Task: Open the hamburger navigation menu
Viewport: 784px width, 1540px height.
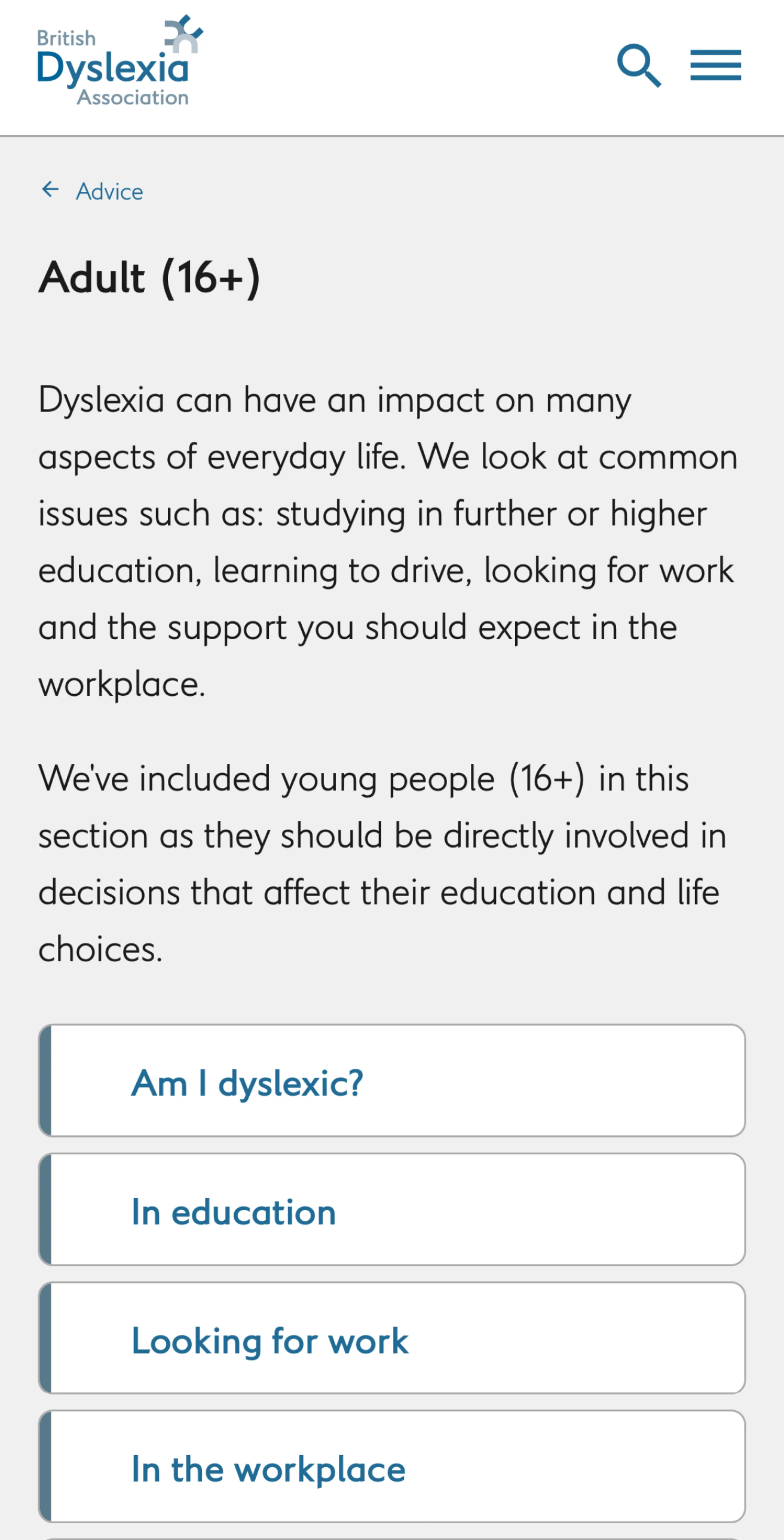Action: coord(715,65)
